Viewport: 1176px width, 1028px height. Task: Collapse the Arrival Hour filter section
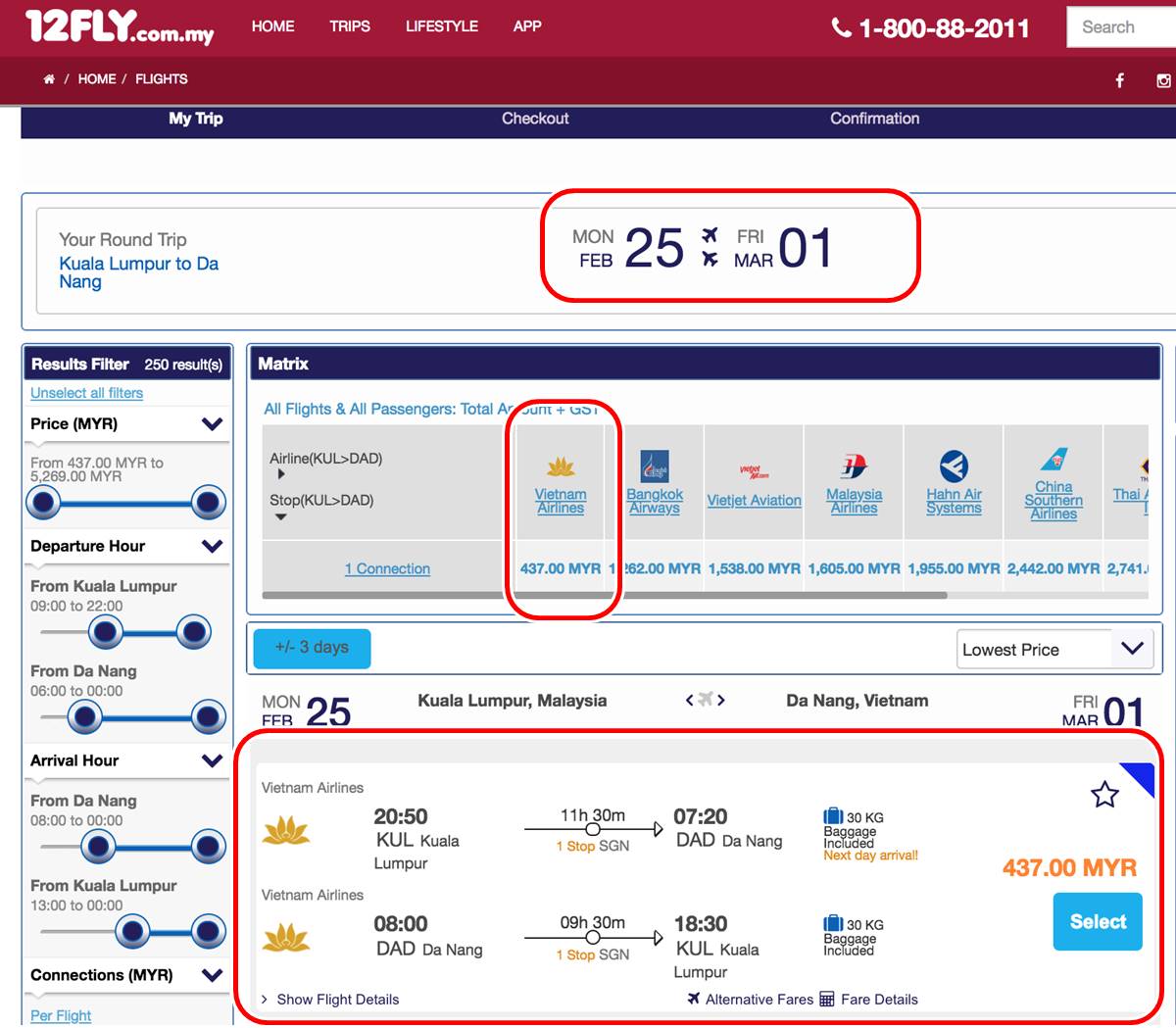[x=212, y=760]
